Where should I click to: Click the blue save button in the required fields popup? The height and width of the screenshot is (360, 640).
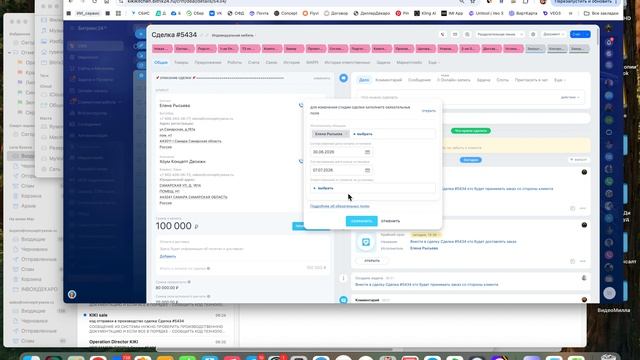361,221
